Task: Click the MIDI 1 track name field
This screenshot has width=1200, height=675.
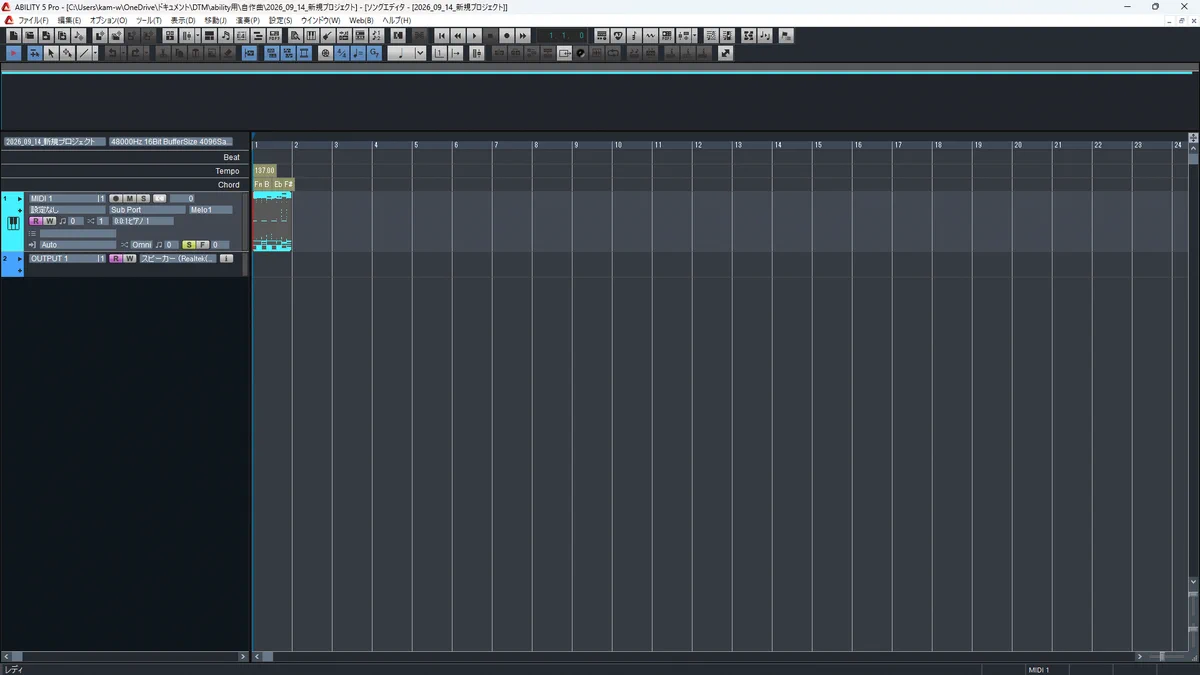Action: tap(67, 199)
